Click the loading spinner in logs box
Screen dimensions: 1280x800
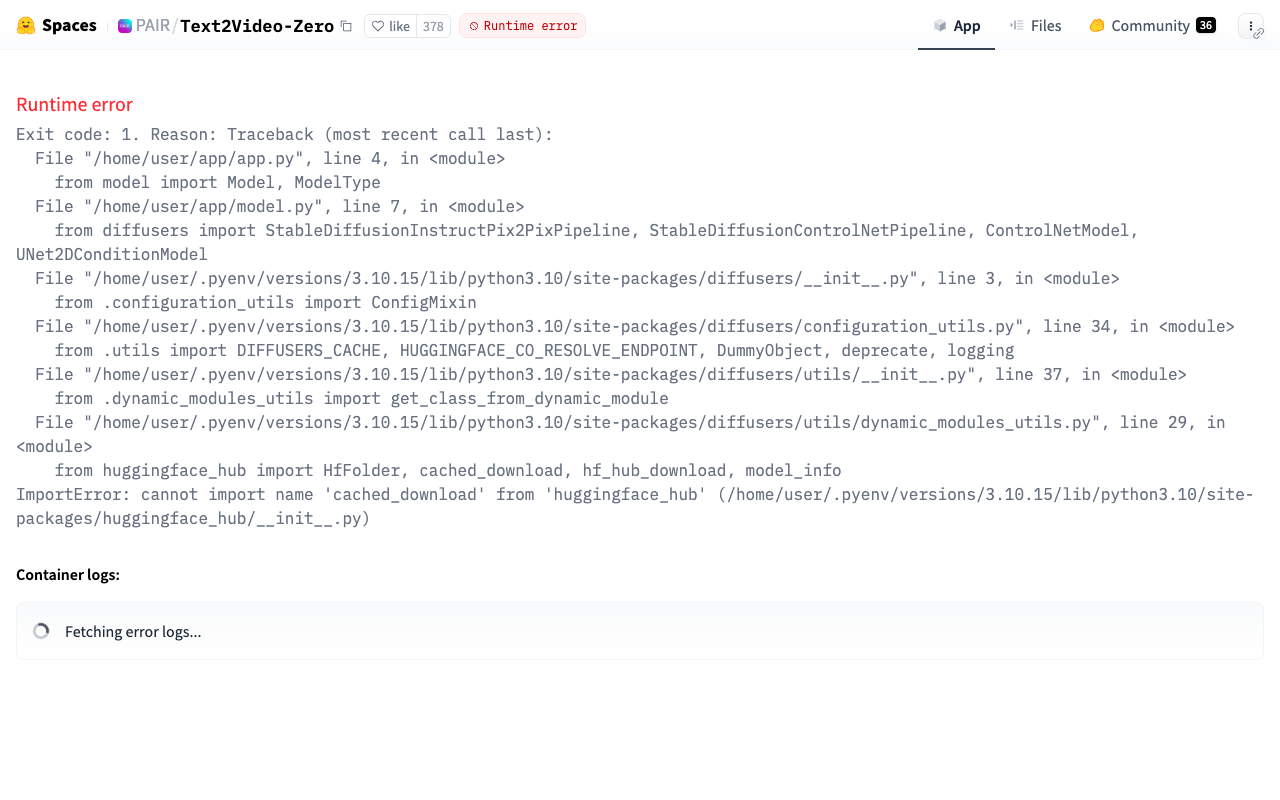pyautogui.click(x=41, y=631)
